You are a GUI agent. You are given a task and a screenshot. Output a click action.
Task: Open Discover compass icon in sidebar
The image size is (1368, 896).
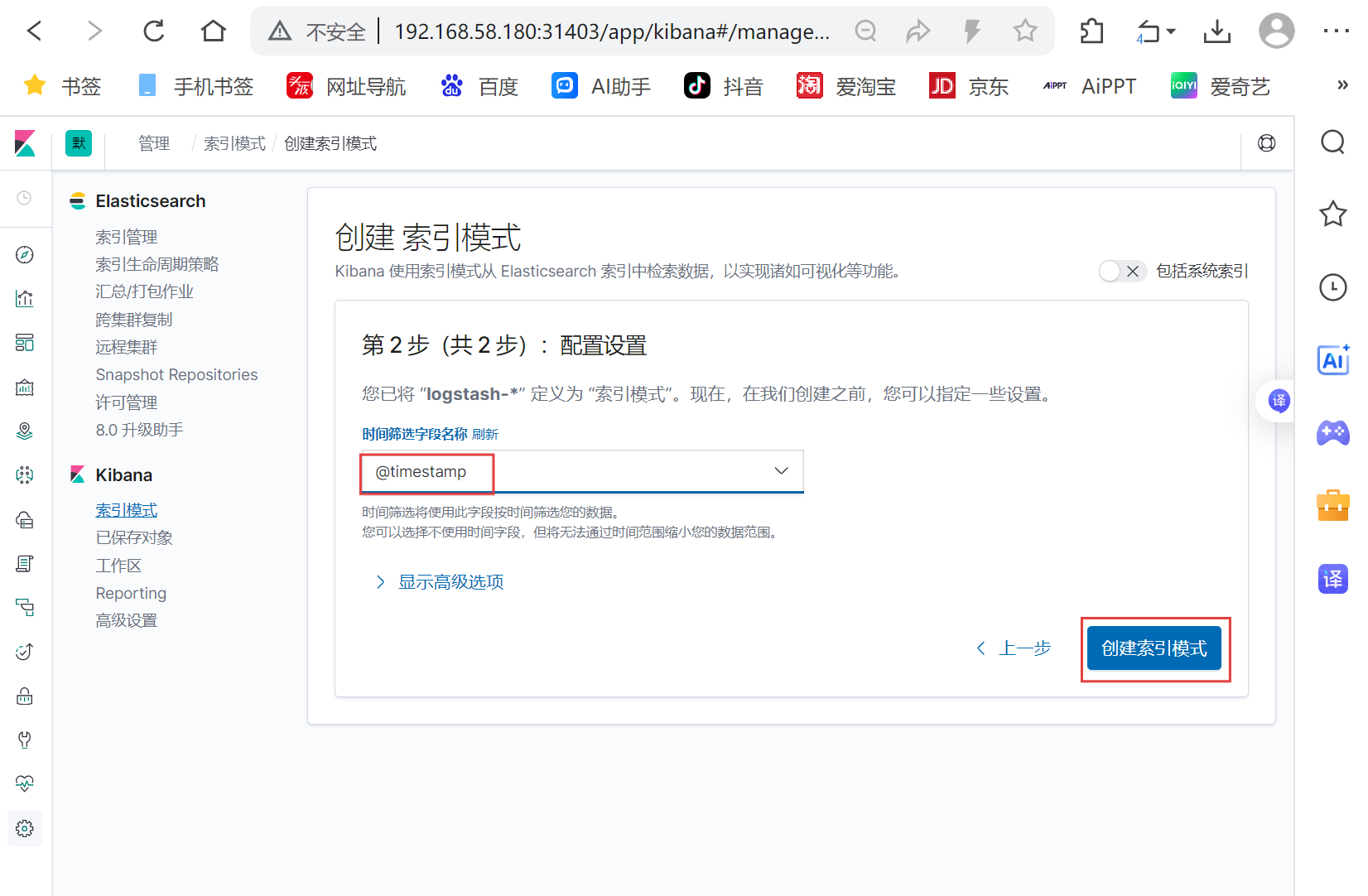(25, 255)
